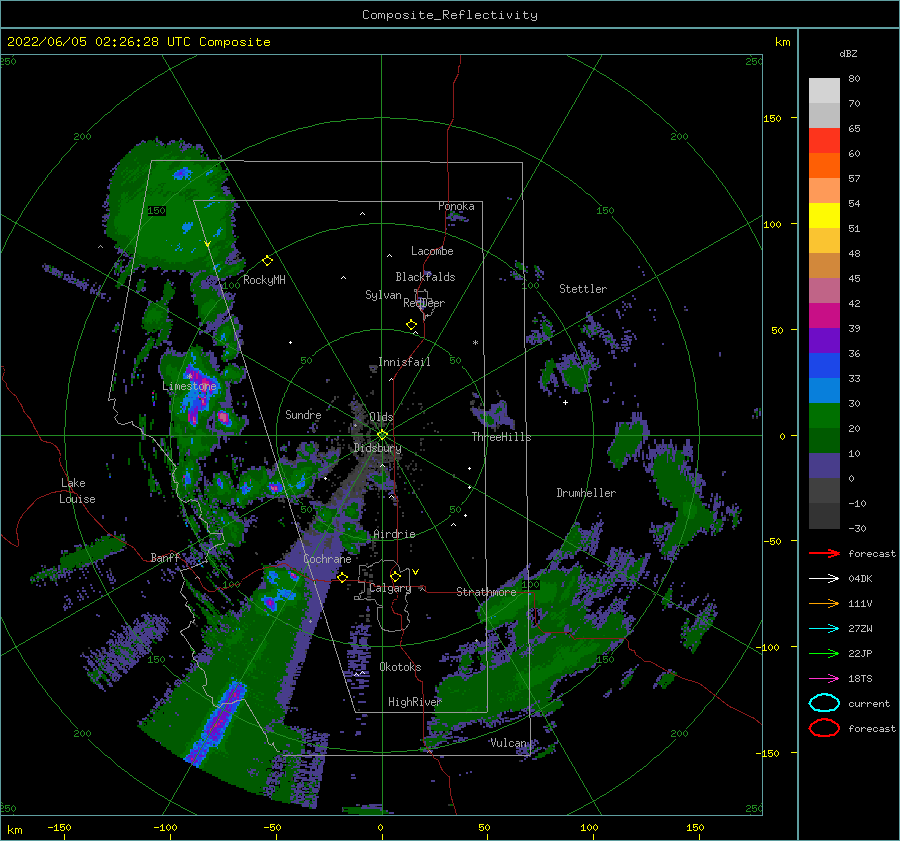
Task: Click the 04DK legend label
Action: click(x=860, y=579)
